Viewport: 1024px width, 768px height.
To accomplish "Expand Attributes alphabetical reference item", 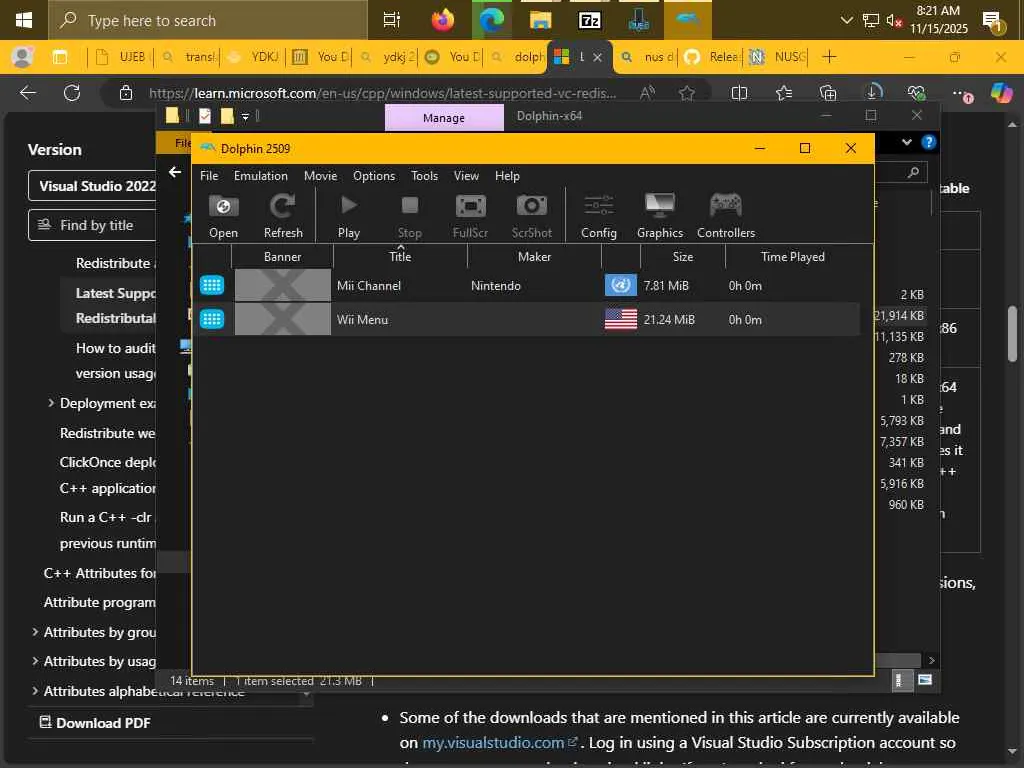I will pos(35,690).
